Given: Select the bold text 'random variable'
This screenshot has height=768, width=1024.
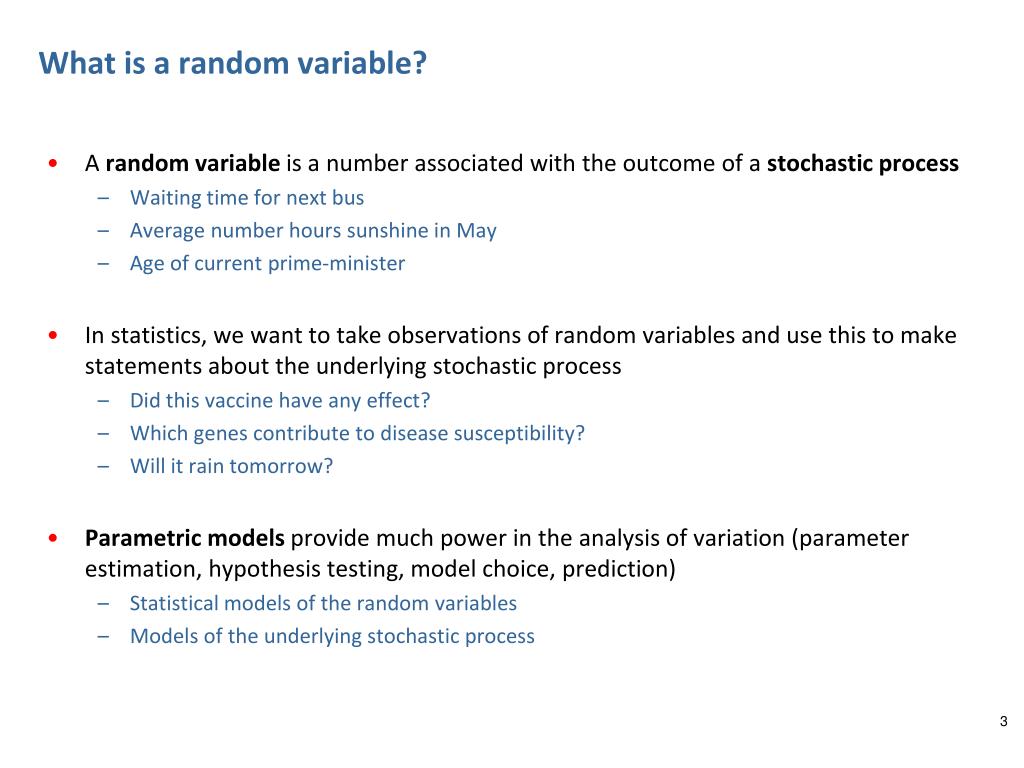Looking at the screenshot, I should pos(193,163).
